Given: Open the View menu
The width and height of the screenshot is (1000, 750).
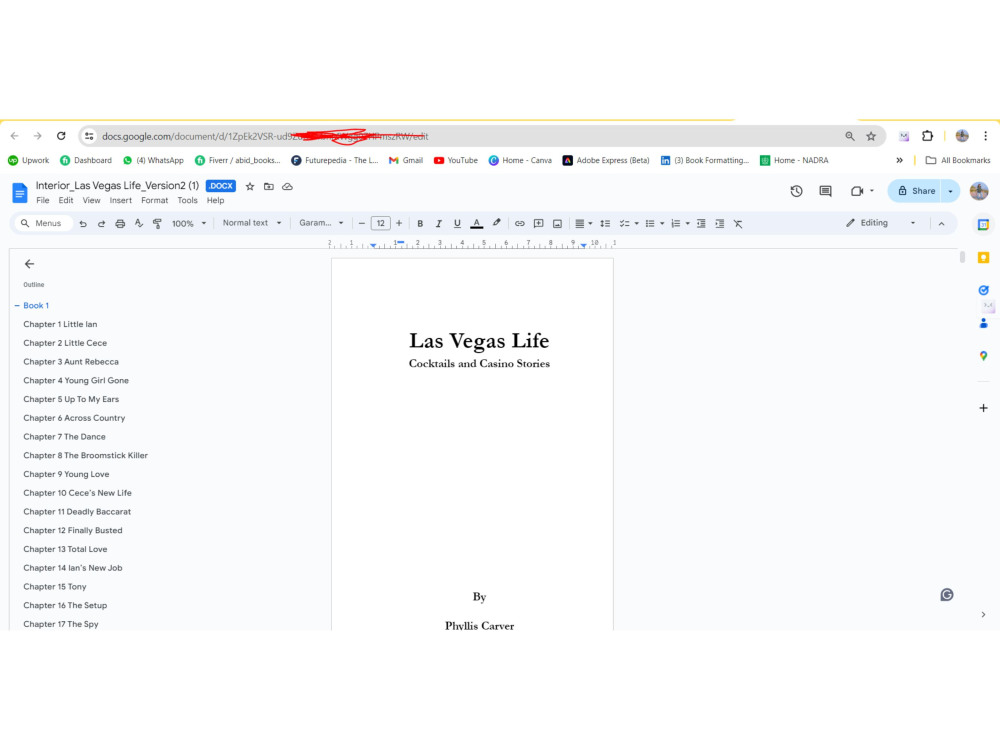Looking at the screenshot, I should [91, 200].
